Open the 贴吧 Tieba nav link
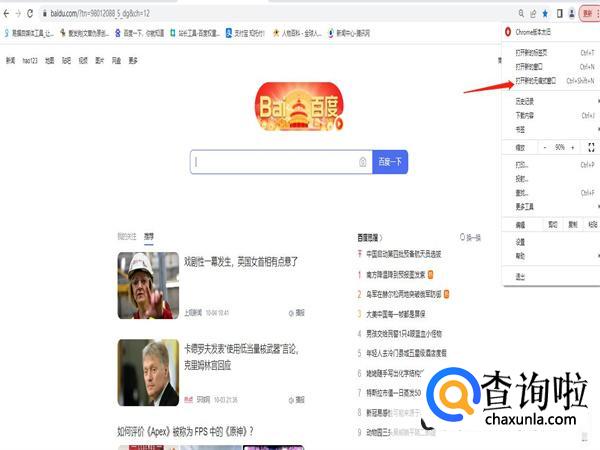This screenshot has width=600, height=450. pyautogui.click(x=66, y=60)
